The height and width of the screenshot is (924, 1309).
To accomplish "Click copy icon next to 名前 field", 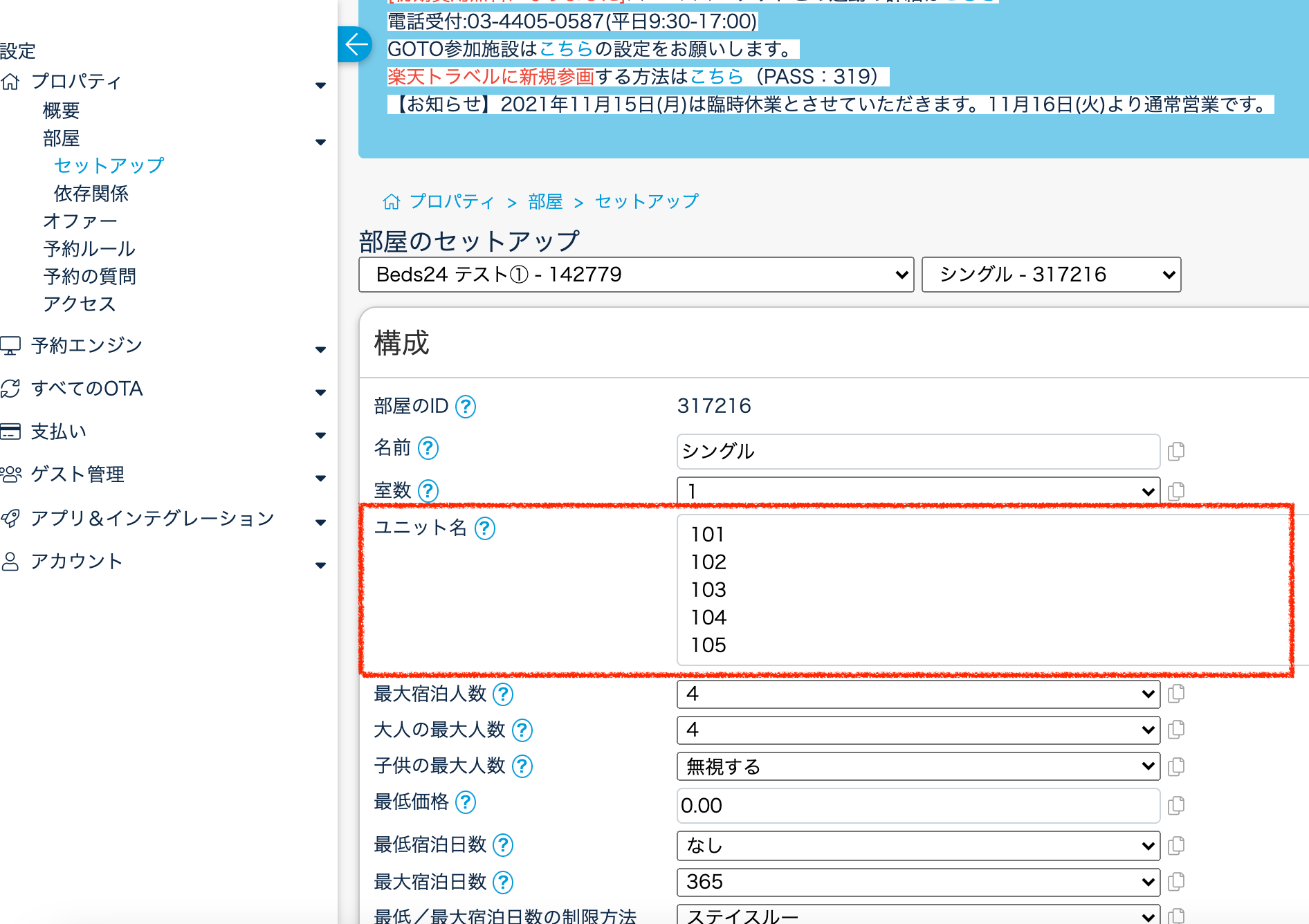I will coord(1175,452).
